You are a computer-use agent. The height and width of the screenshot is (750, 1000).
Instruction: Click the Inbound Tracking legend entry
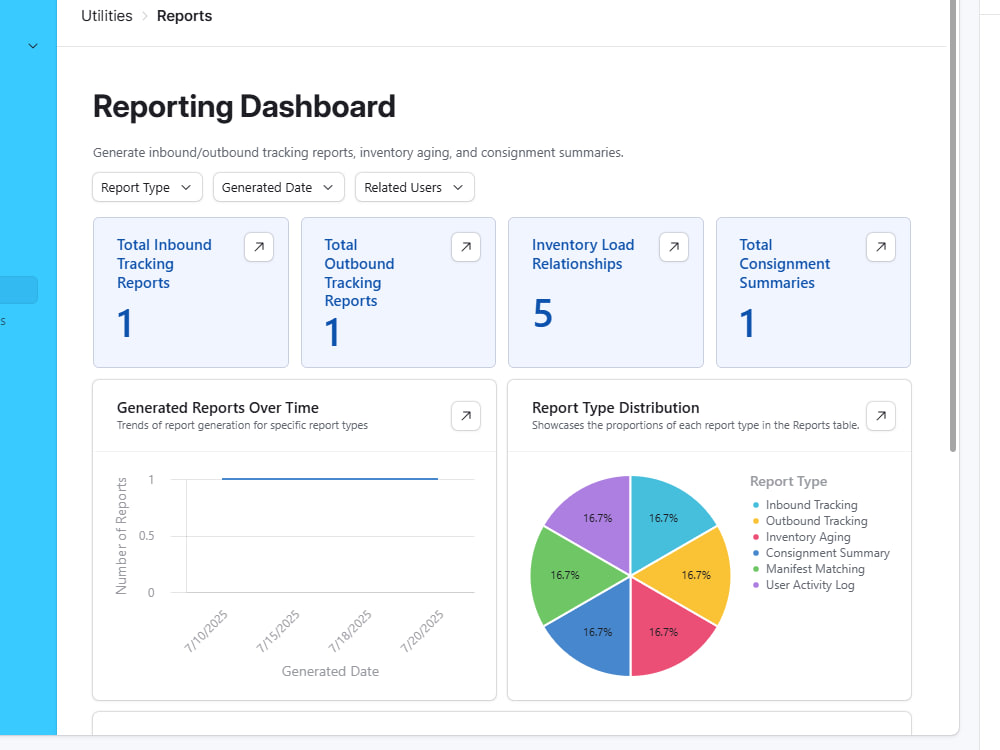pos(805,505)
